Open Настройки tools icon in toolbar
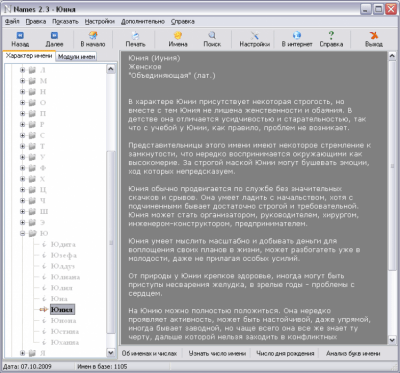Image resolution: width=400 pixels, height=373 pixels. pos(255,35)
